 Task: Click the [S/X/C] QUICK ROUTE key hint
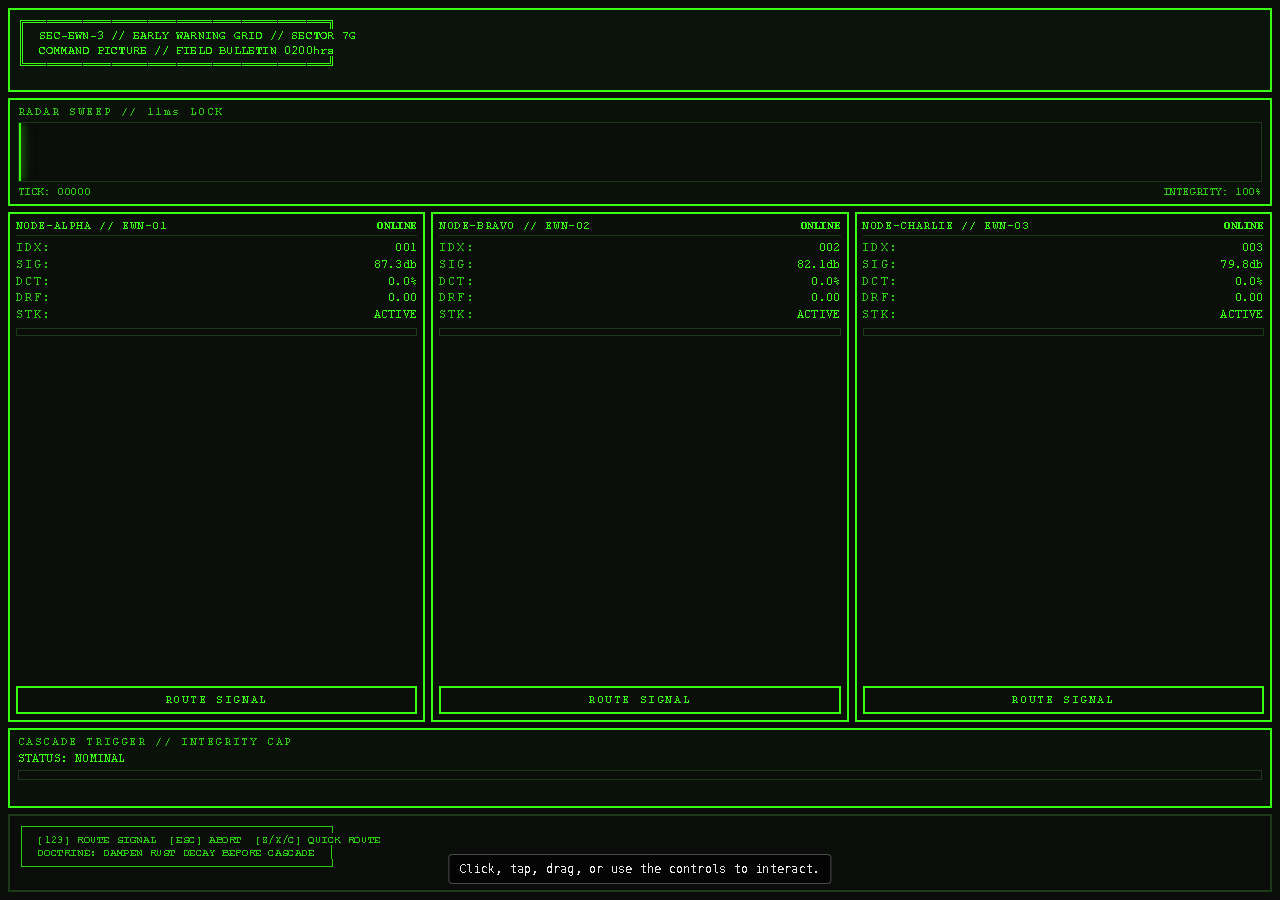[x=318, y=841]
